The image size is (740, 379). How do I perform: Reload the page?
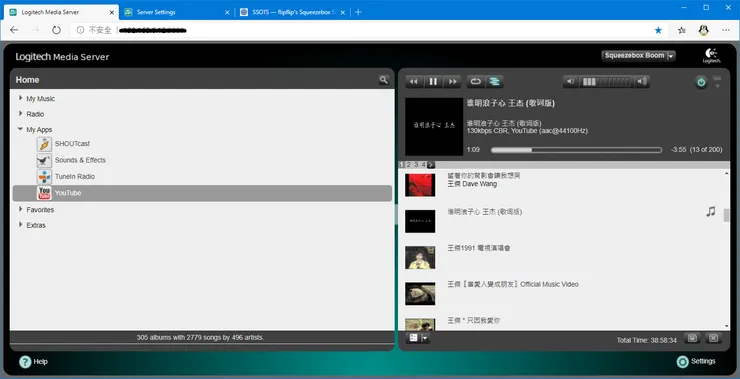[x=56, y=30]
